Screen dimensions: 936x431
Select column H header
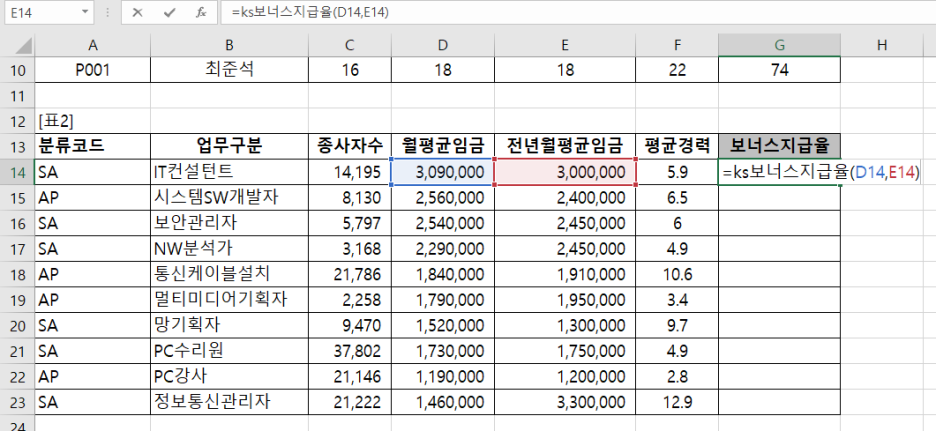pos(882,45)
